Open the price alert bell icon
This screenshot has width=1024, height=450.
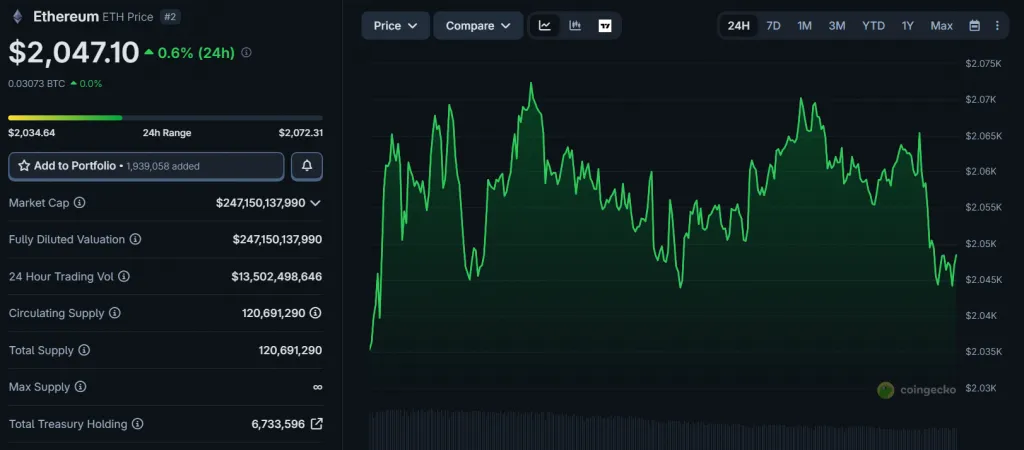[307, 166]
